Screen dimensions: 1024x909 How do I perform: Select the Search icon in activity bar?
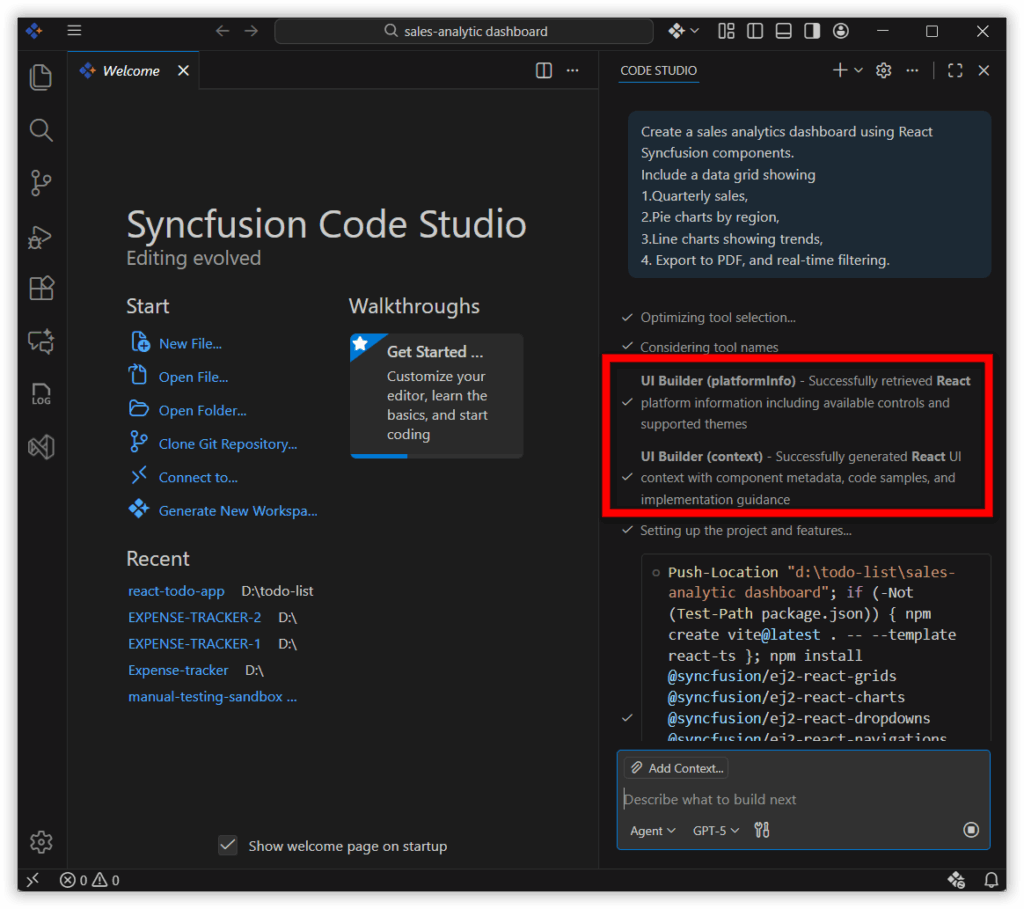pyautogui.click(x=40, y=130)
